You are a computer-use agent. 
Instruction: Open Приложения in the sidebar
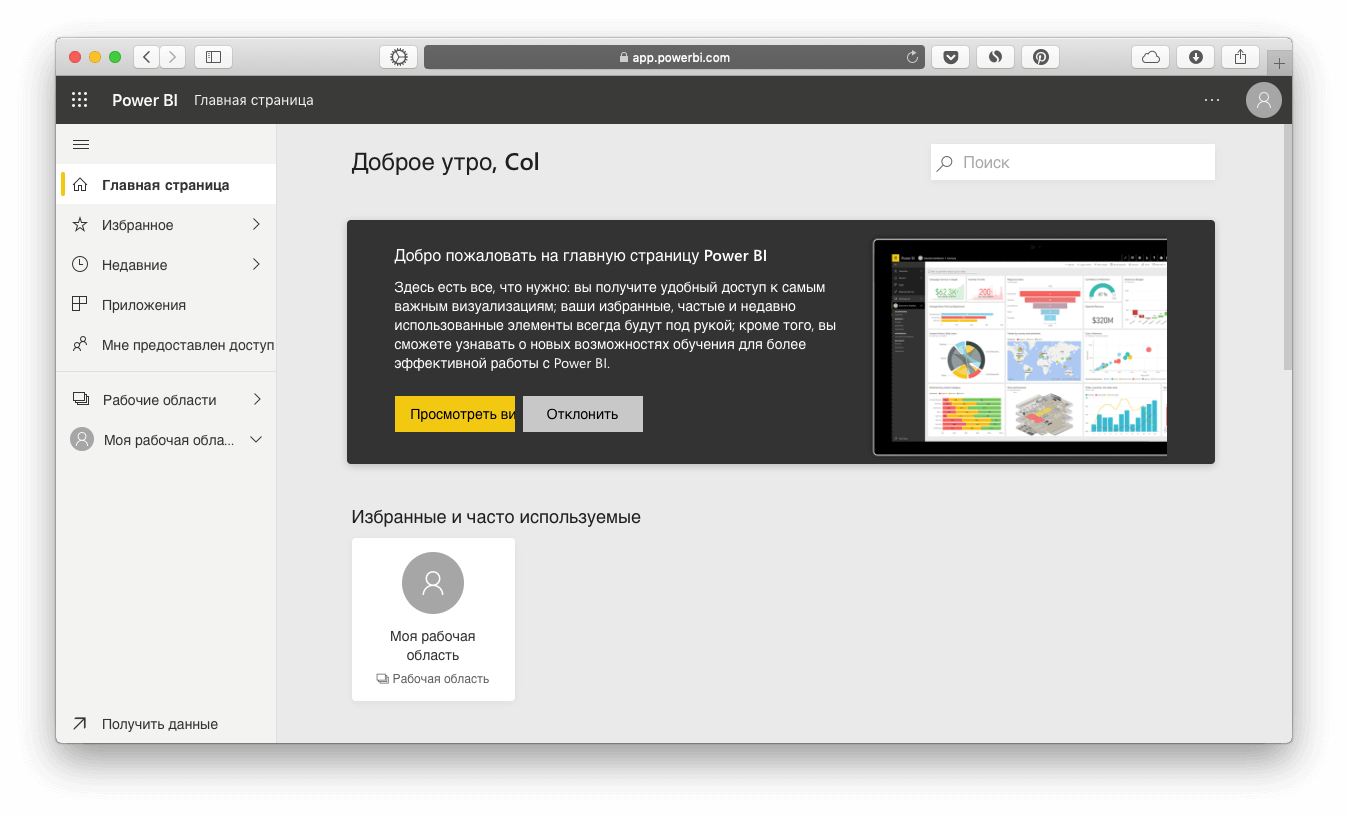pos(166,305)
